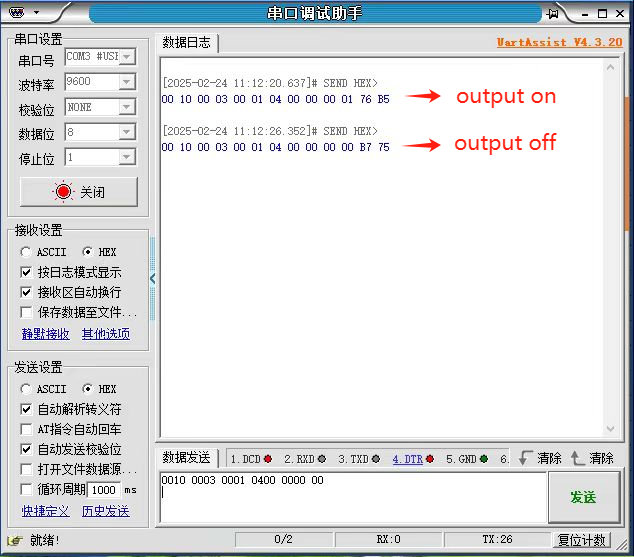Click the 发送 send button
Image resolution: width=634 pixels, height=557 pixels.
(x=584, y=497)
